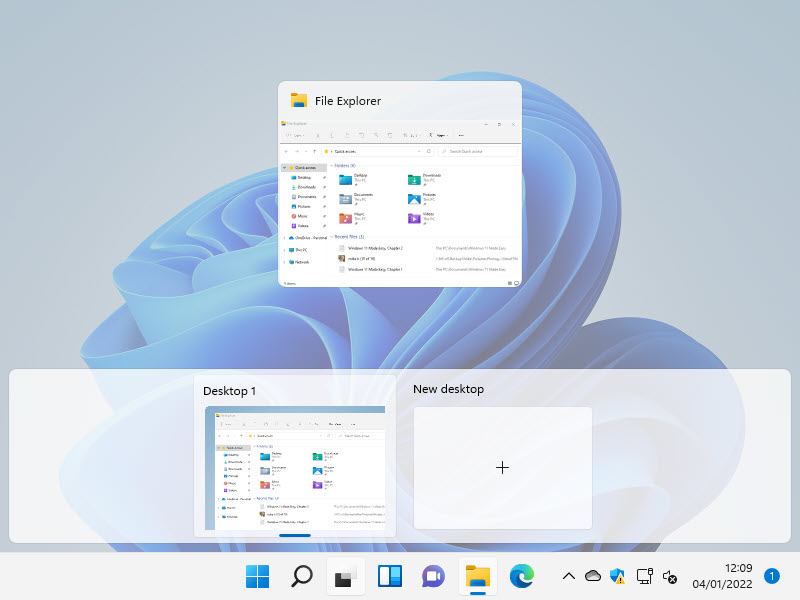Switch to the Desktop 1 thumbnail
Viewport: 800px width, 600px height.
[x=295, y=456]
